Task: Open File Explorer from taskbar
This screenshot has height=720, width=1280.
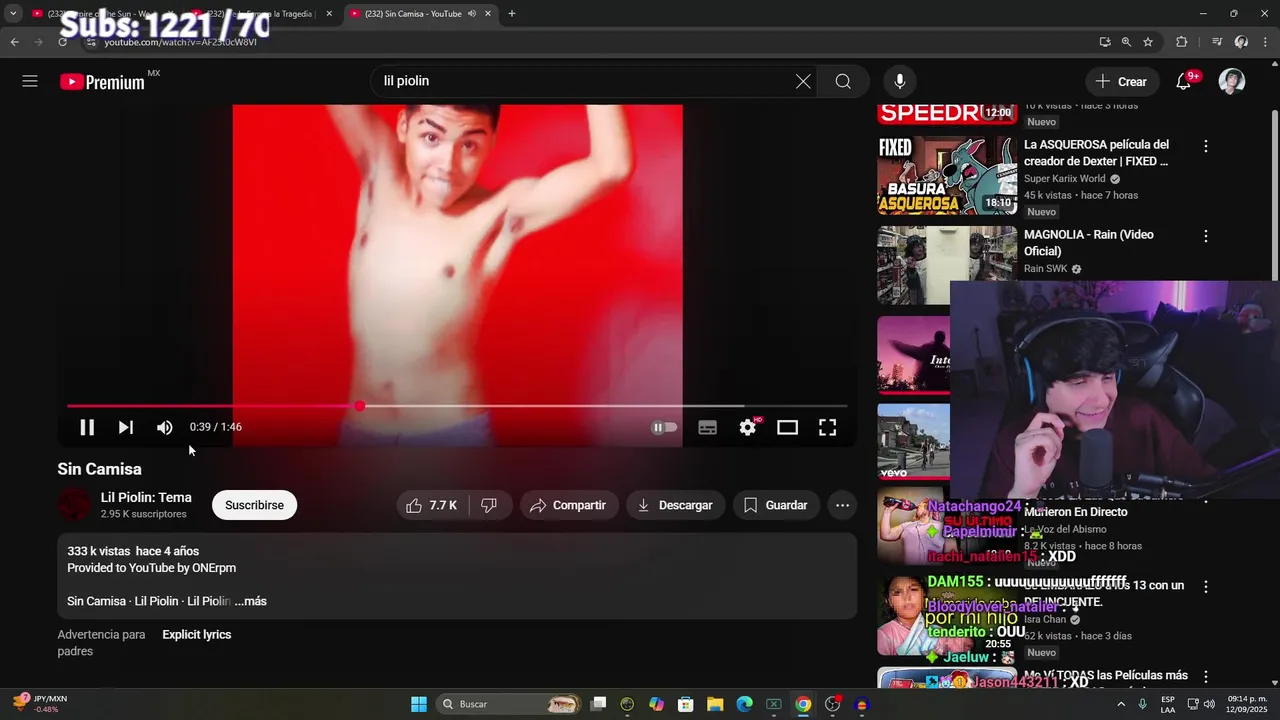Action: tap(715, 704)
